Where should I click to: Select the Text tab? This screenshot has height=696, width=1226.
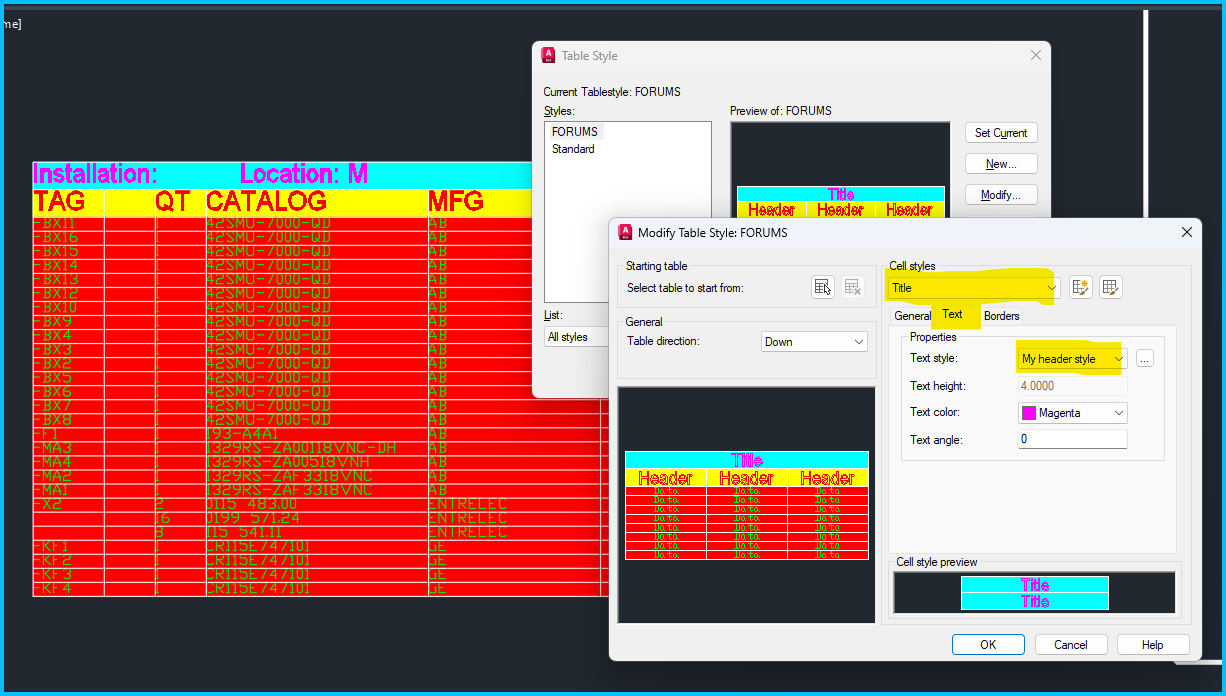pos(953,315)
